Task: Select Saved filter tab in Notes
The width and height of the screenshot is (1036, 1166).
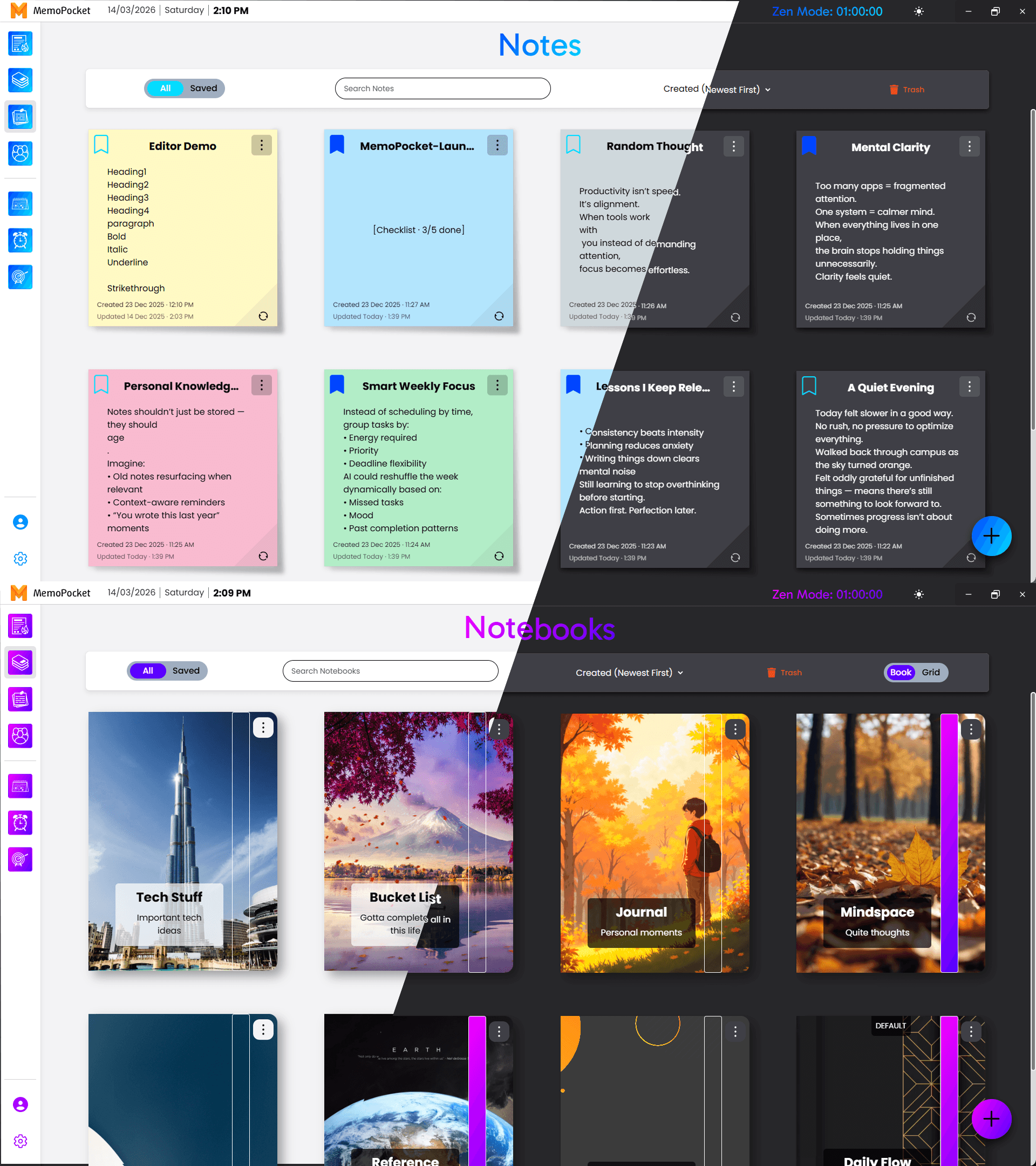Action: (203, 89)
